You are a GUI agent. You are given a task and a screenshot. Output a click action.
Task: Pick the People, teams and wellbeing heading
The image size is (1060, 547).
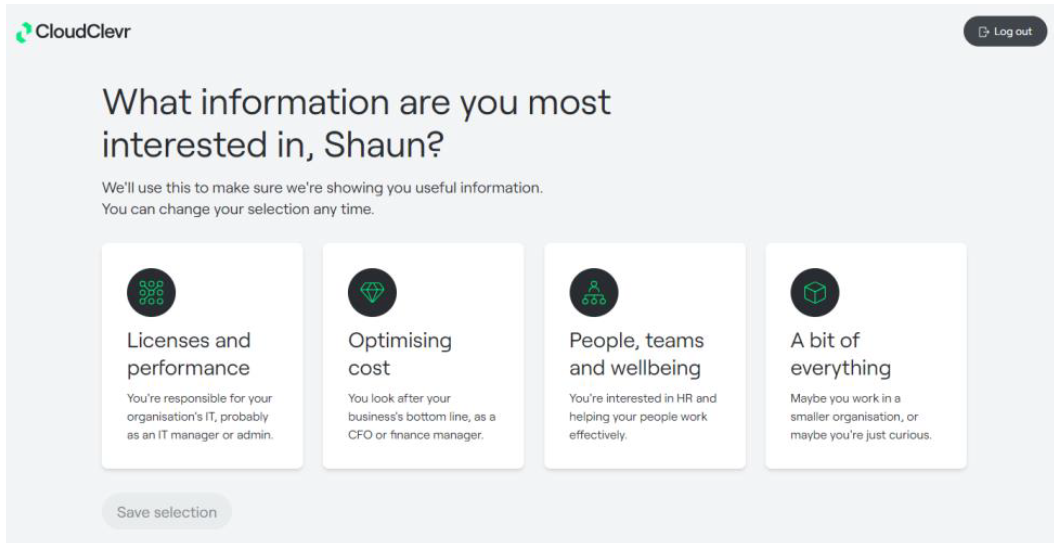click(x=636, y=354)
